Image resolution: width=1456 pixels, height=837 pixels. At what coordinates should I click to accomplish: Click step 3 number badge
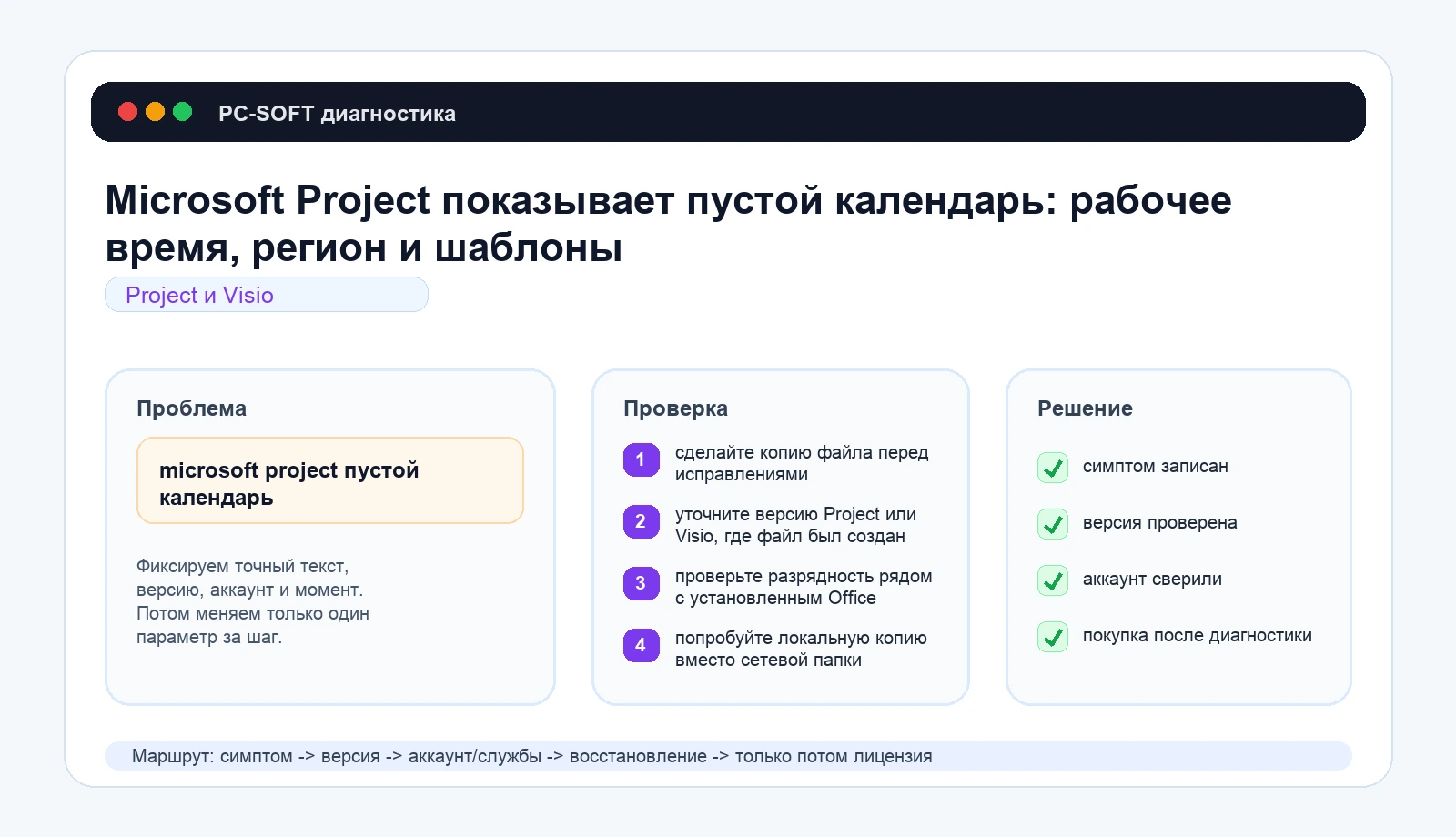(x=641, y=583)
